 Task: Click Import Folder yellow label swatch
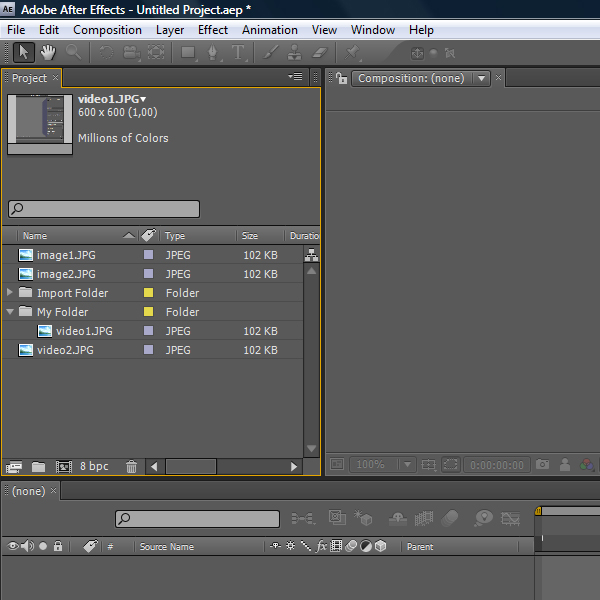point(148,293)
